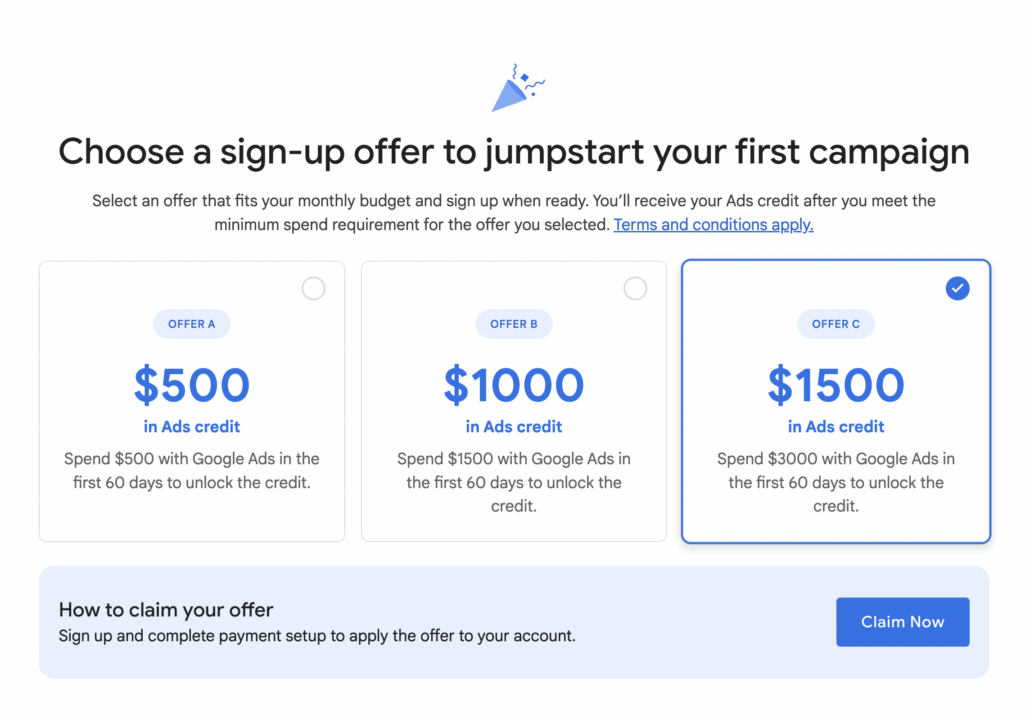This screenshot has width=1030, height=716.
Task: Click the party popper celebration icon
Action: coord(516,90)
